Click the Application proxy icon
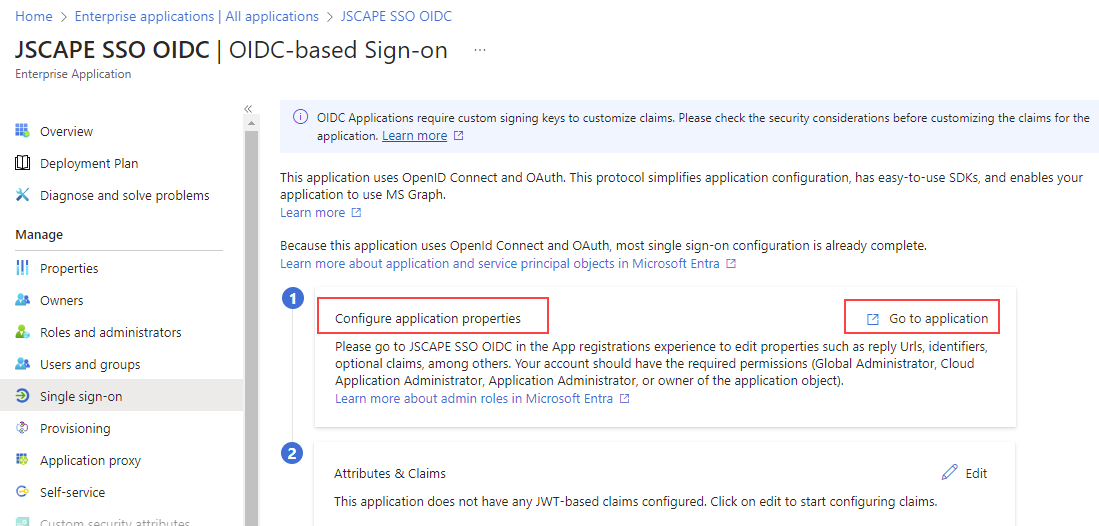Screen dimensions: 1099x526 pyautogui.click(x=22, y=460)
